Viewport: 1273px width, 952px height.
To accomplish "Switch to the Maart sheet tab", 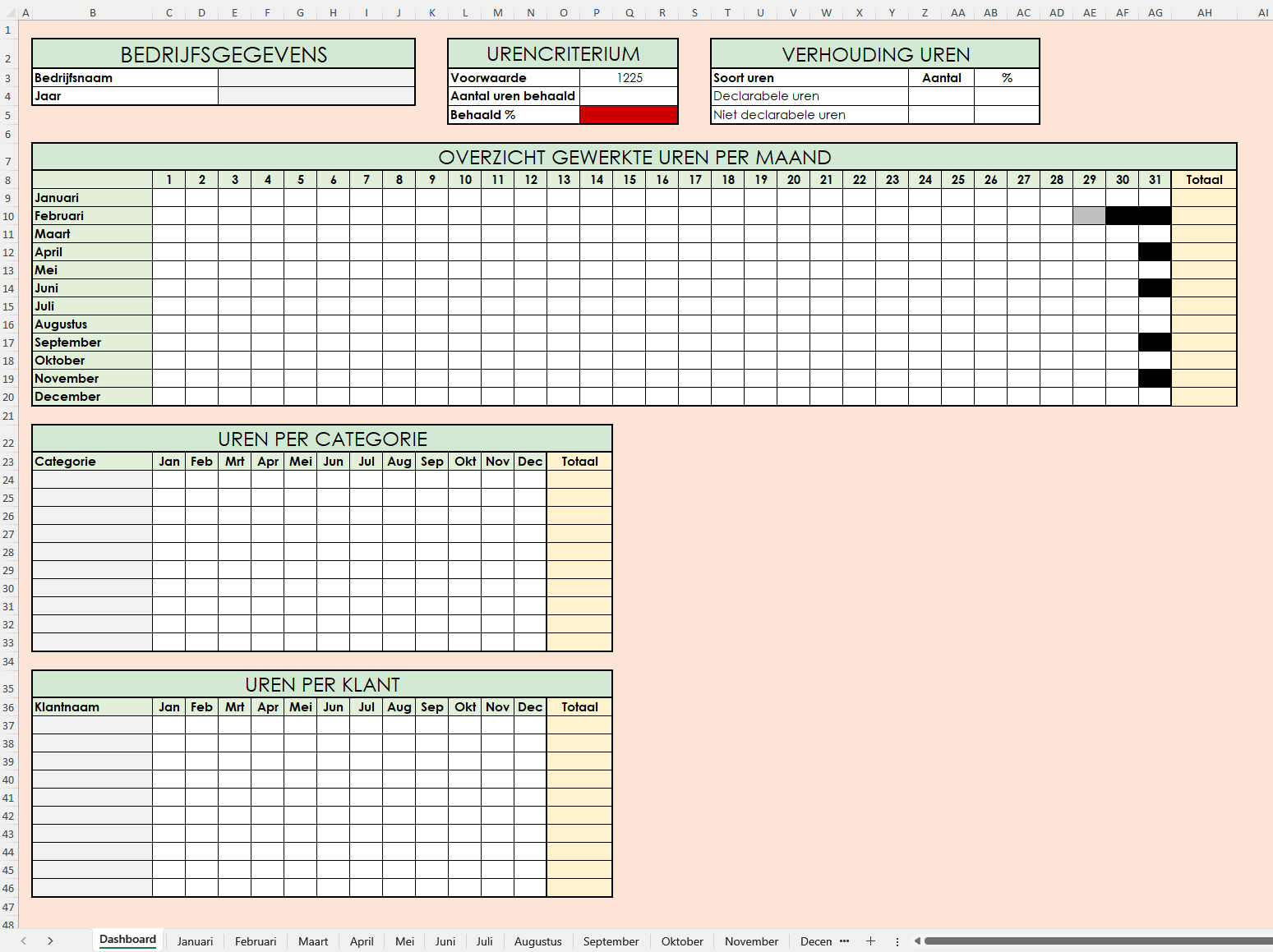I will point(312,941).
